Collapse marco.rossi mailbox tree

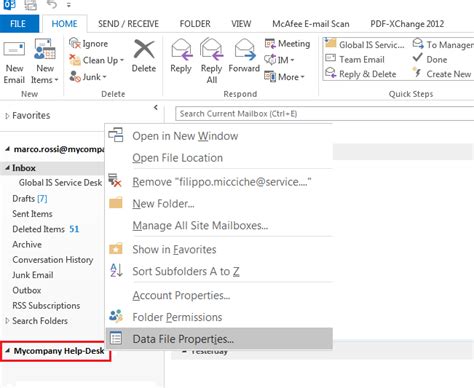click(7, 150)
